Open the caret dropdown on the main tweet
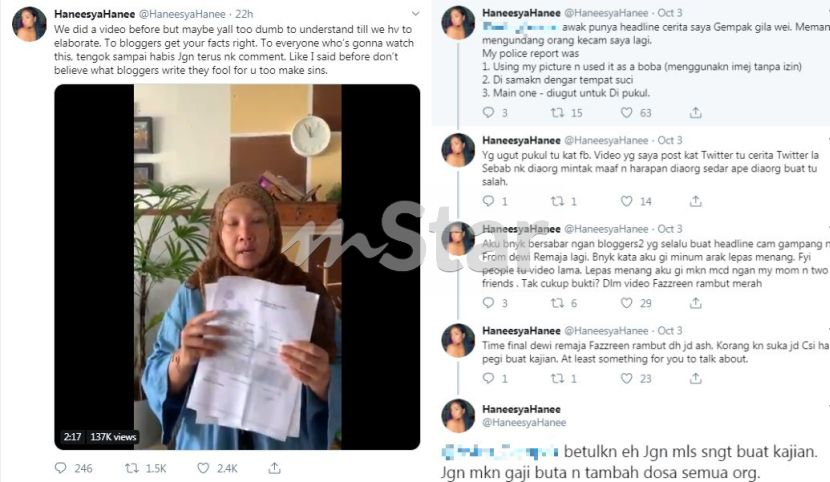Image resolution: width=830 pixels, height=482 pixels. (416, 14)
